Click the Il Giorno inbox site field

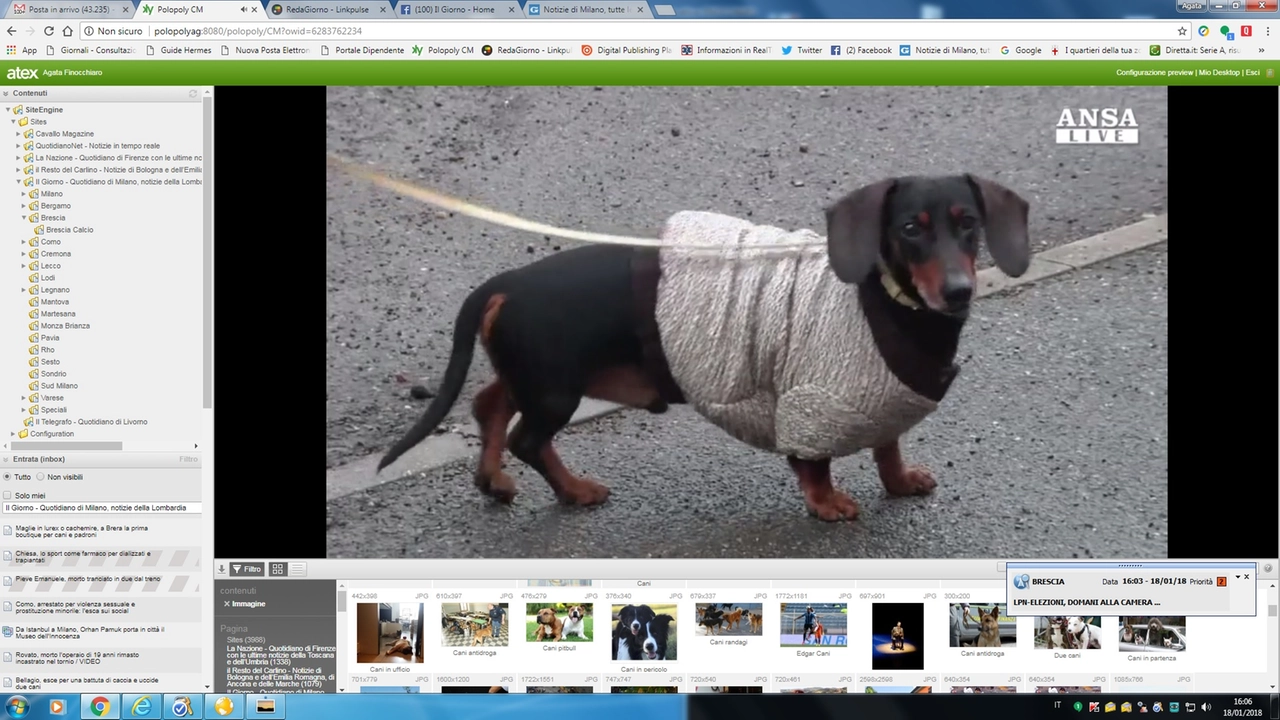(x=101, y=508)
